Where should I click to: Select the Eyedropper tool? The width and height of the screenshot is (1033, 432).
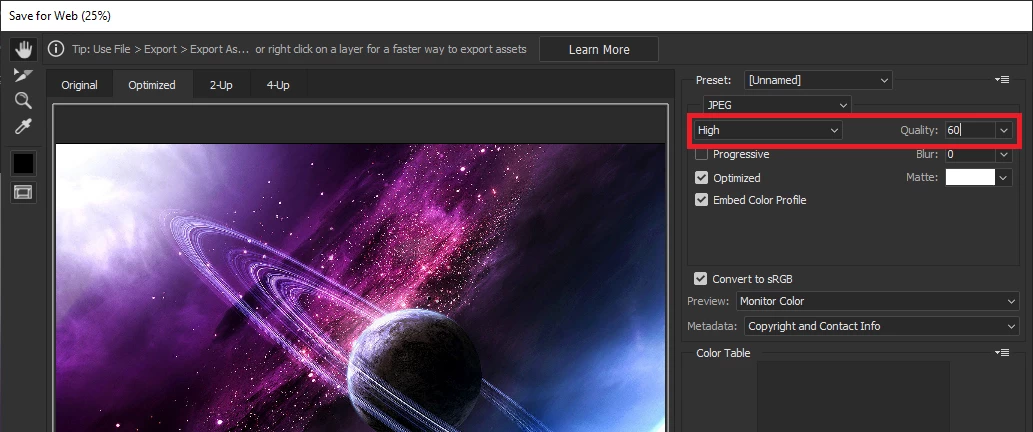(x=23, y=126)
